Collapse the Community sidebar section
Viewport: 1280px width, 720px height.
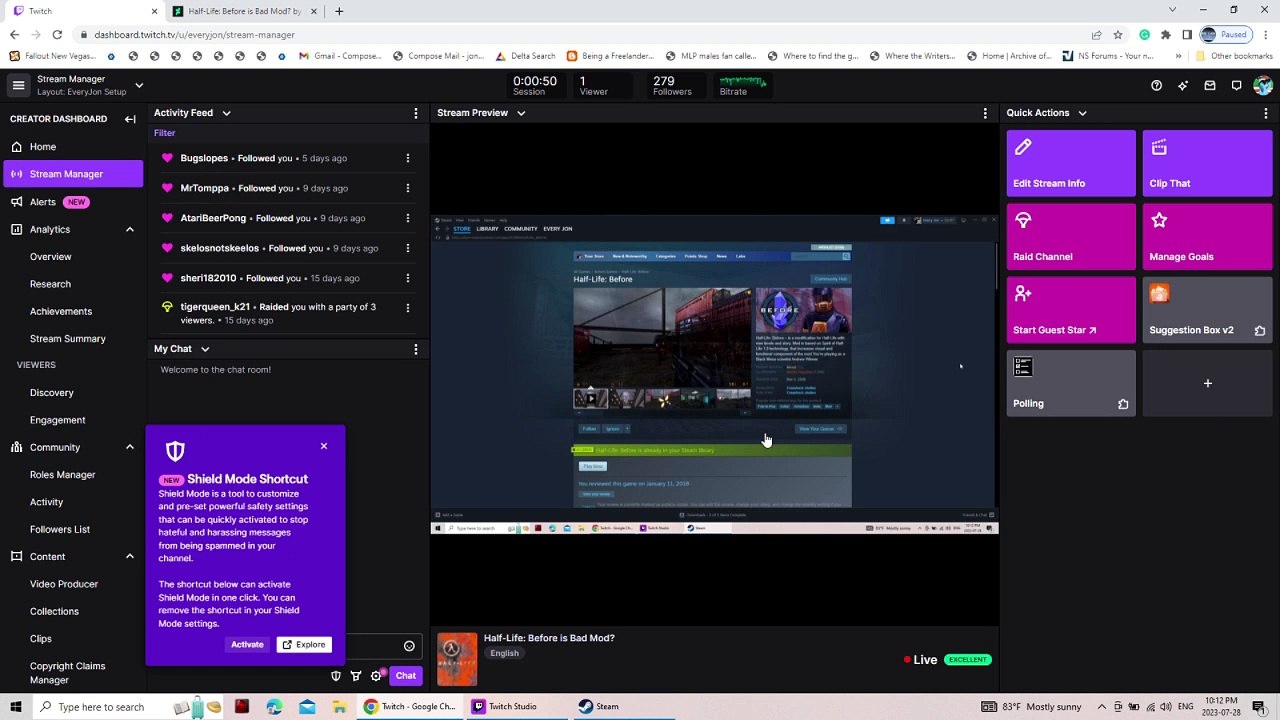coord(130,447)
